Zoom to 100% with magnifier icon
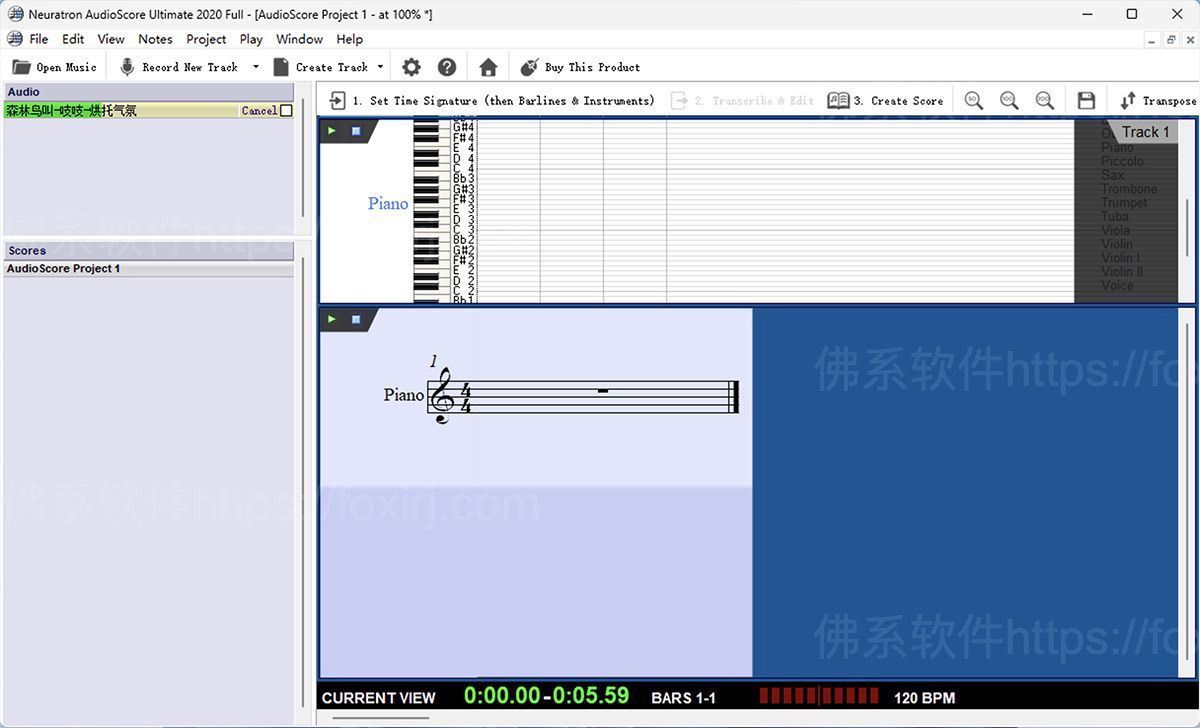The height and width of the screenshot is (728, 1200). 1009,100
